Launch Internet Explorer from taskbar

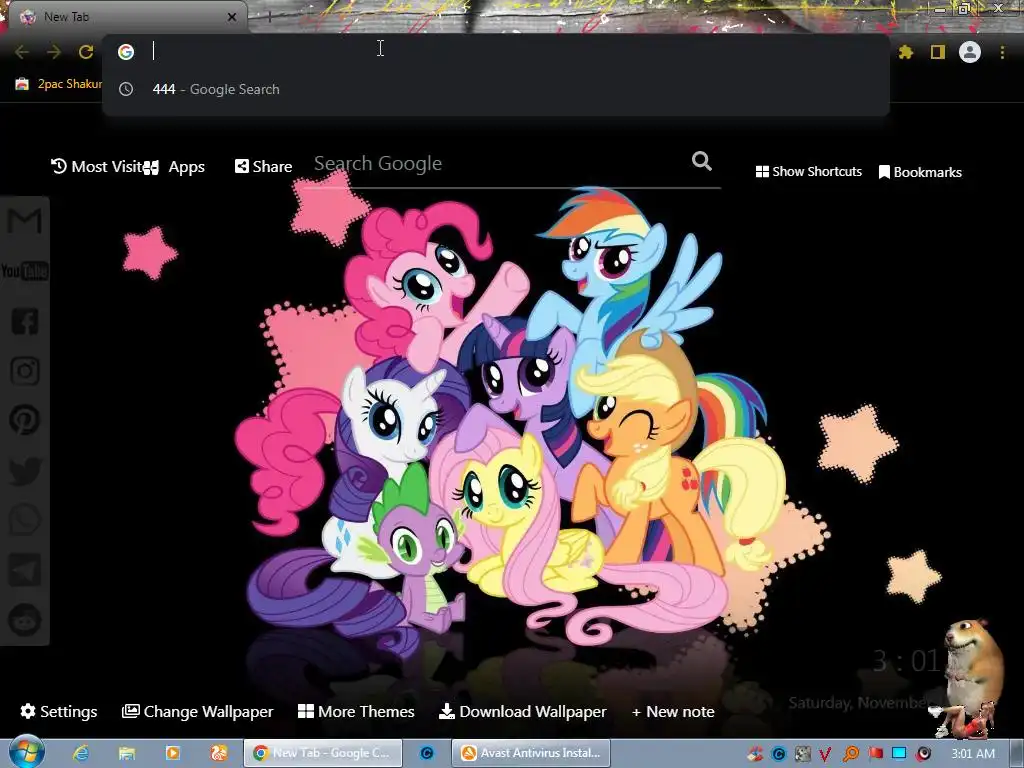tap(80, 753)
